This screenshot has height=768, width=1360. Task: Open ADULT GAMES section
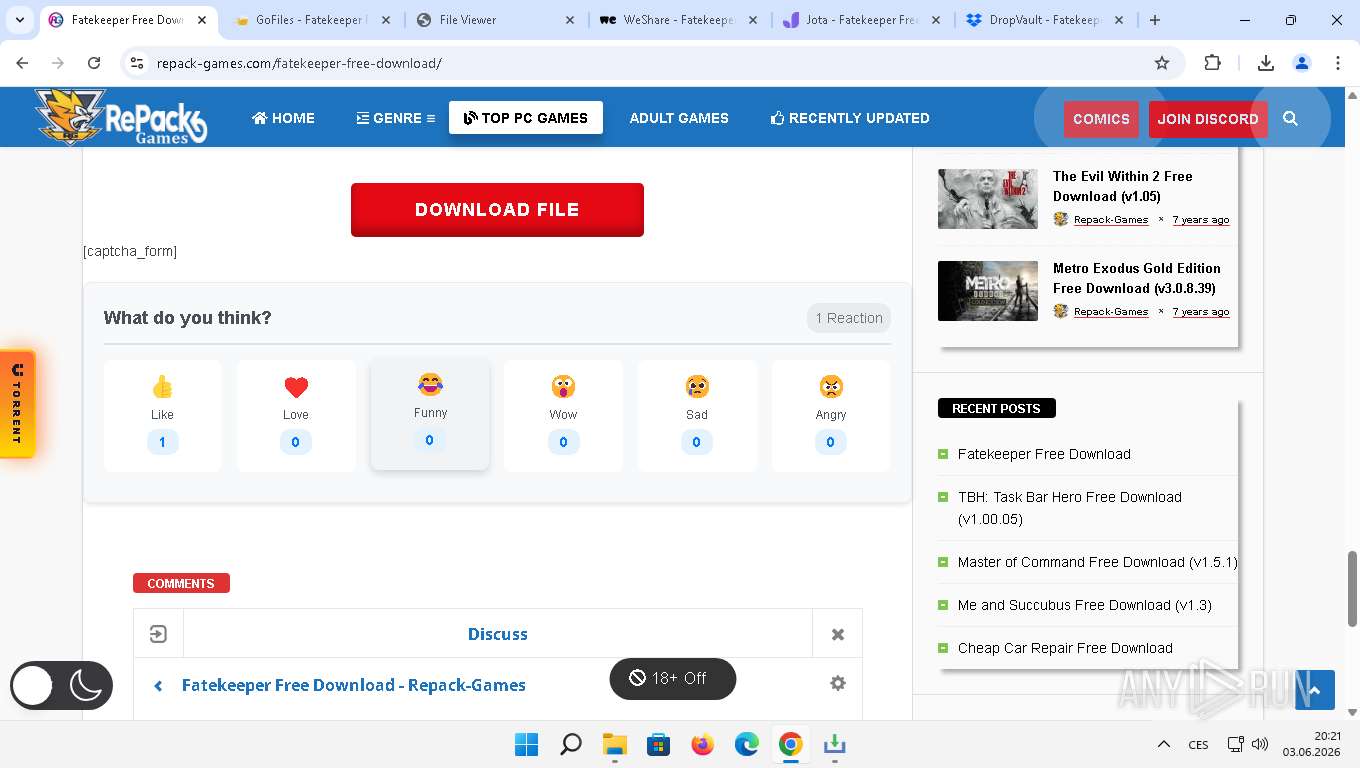pyautogui.click(x=679, y=118)
